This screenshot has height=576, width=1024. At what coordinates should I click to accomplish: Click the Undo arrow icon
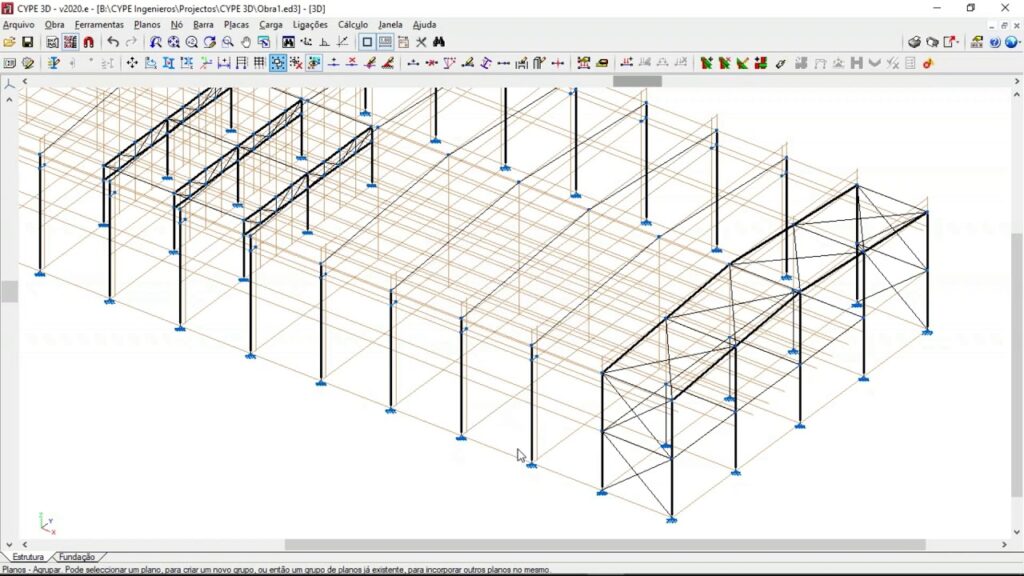[113, 42]
